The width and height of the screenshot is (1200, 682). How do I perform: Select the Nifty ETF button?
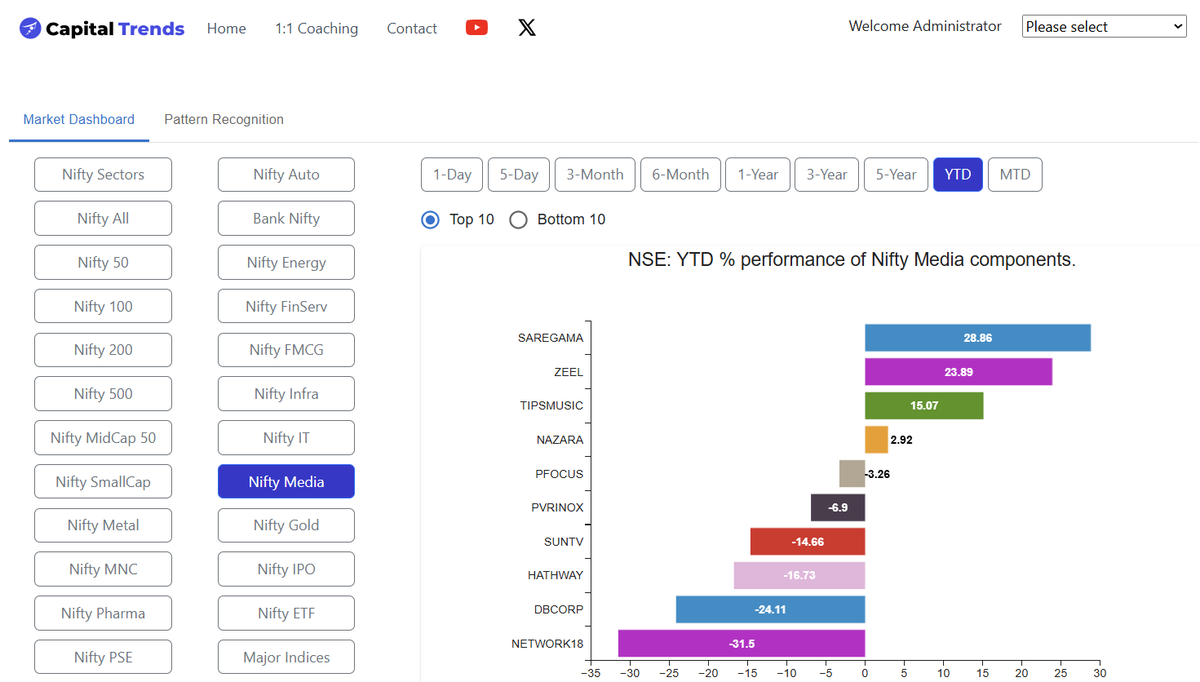tap(286, 613)
